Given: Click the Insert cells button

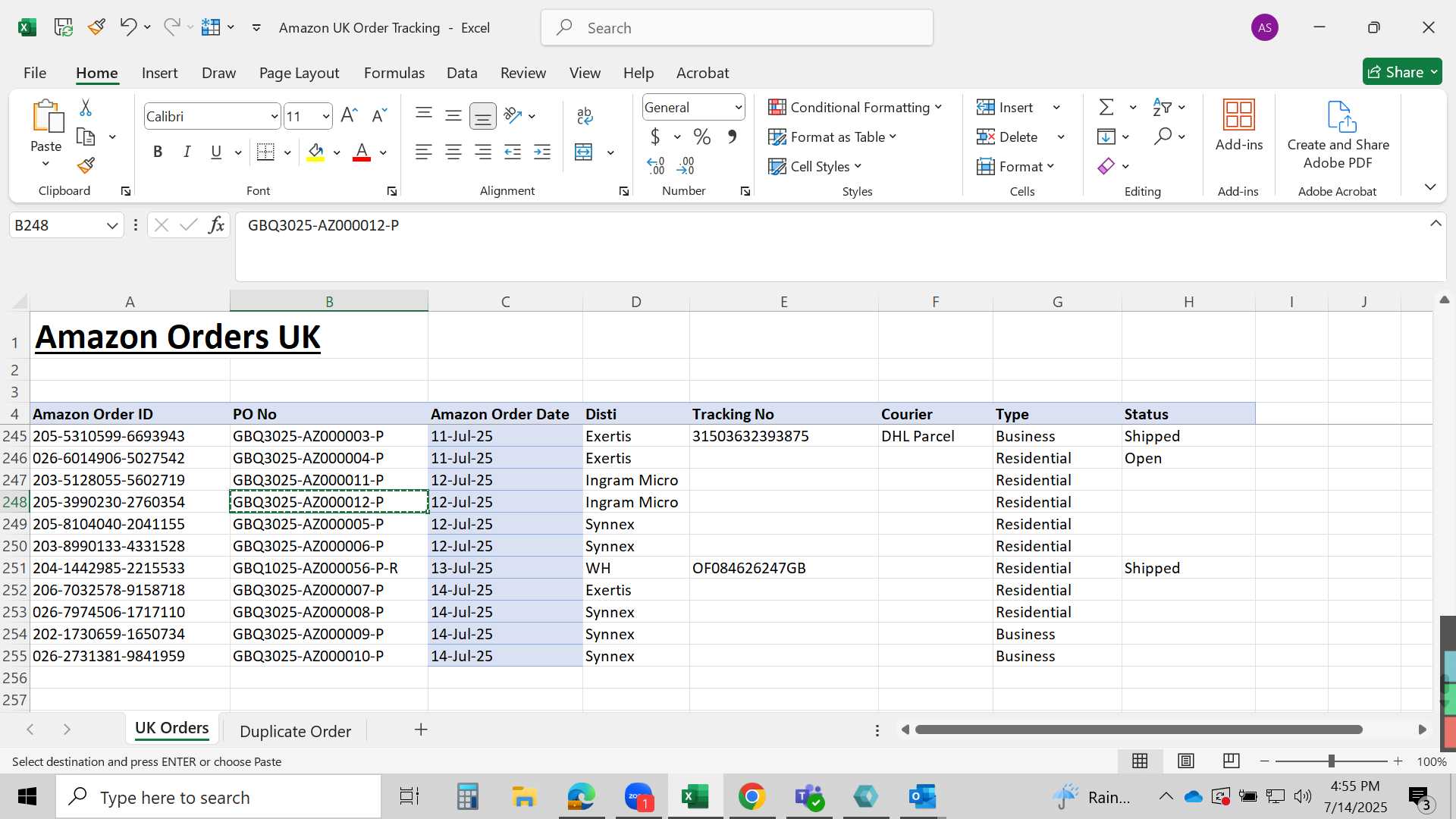Looking at the screenshot, I should 1005,107.
